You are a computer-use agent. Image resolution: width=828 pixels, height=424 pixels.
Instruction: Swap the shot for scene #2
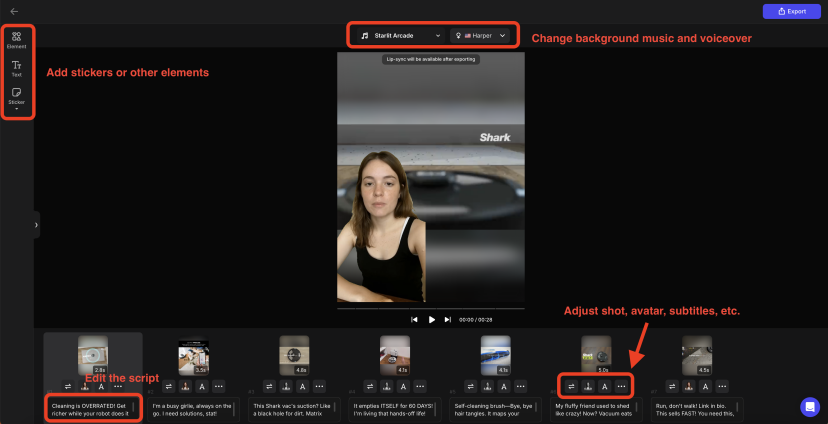(168, 387)
